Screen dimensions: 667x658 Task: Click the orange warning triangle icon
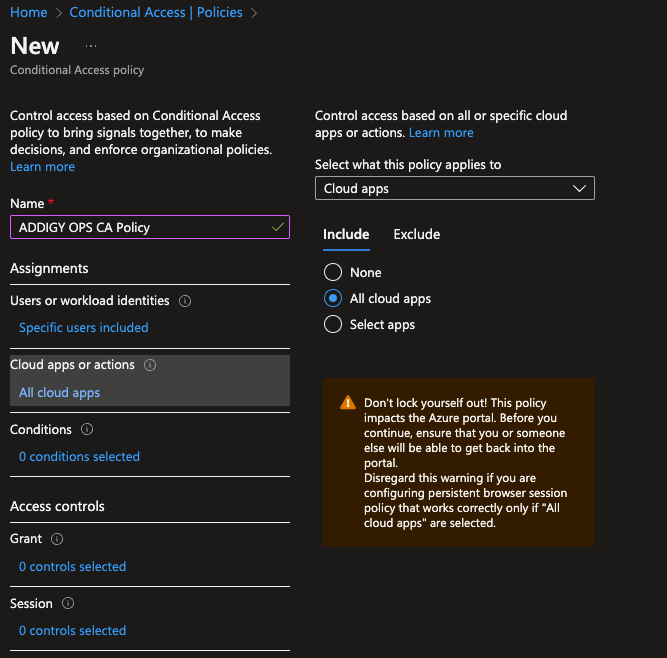(348, 402)
